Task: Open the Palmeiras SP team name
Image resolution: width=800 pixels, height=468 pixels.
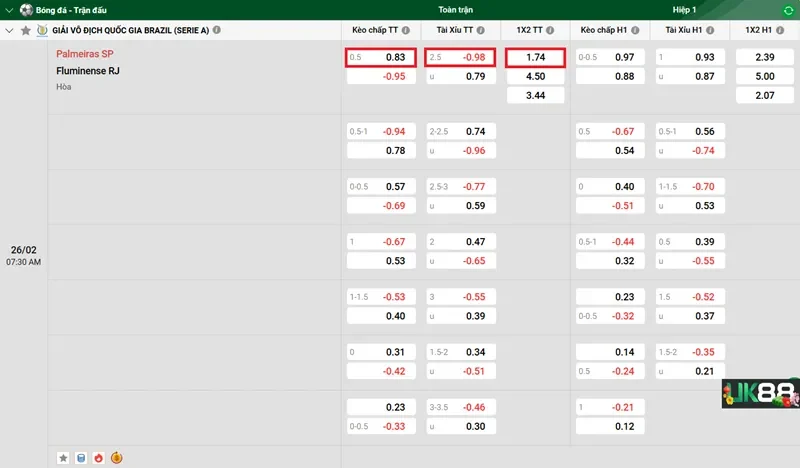Action: coord(85,54)
